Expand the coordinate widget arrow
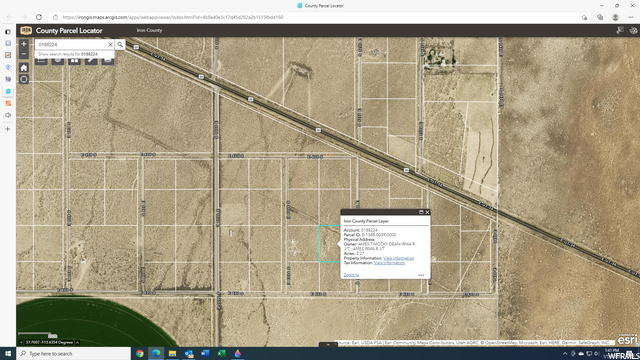 point(77,342)
